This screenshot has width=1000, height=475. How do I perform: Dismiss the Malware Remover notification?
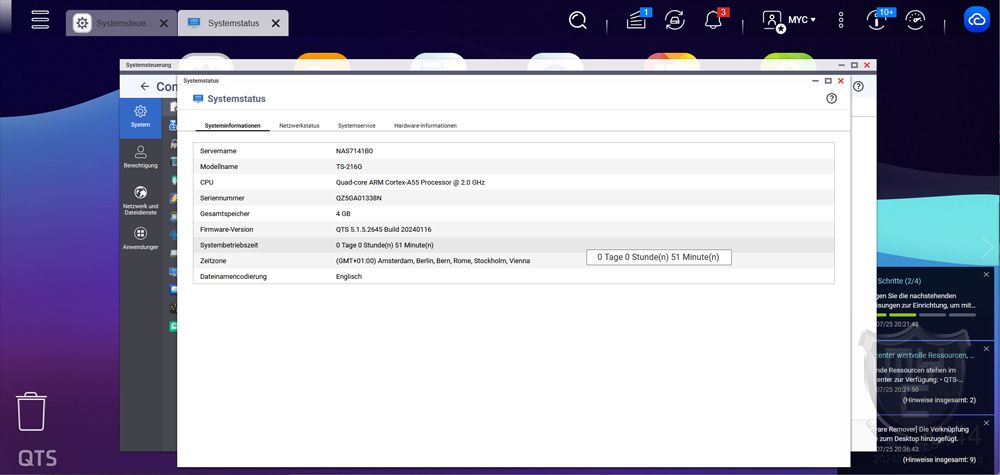[x=987, y=423]
